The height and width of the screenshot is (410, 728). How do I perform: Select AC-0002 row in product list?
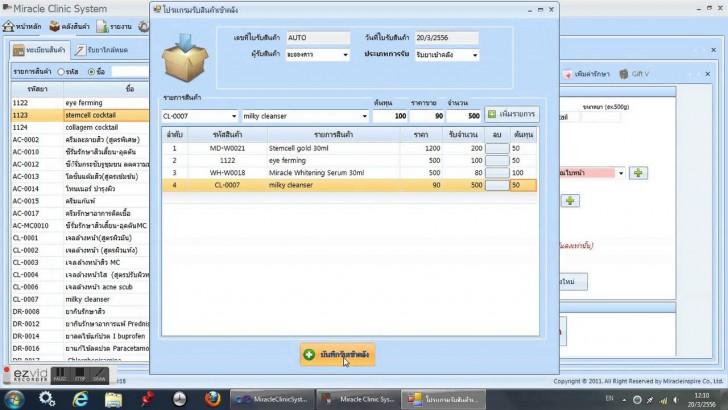pos(80,140)
